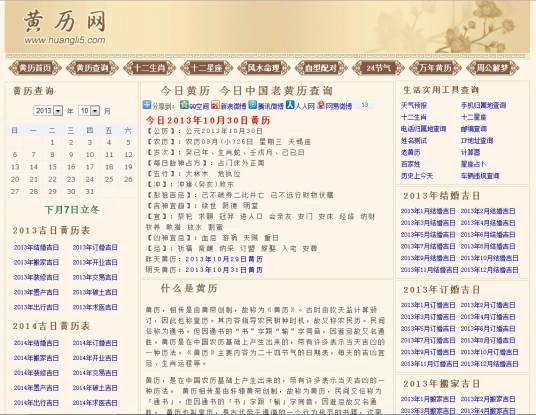The image size is (536, 415).
Task: Select day 30 in the calendar
Action: tap(71, 191)
